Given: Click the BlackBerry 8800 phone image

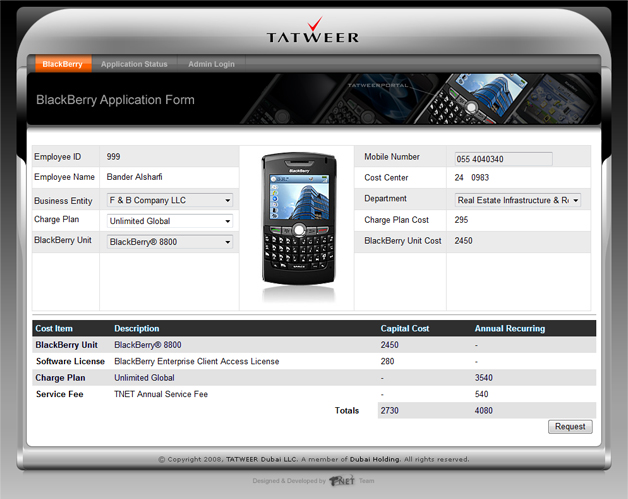Looking at the screenshot, I should pos(298,219).
